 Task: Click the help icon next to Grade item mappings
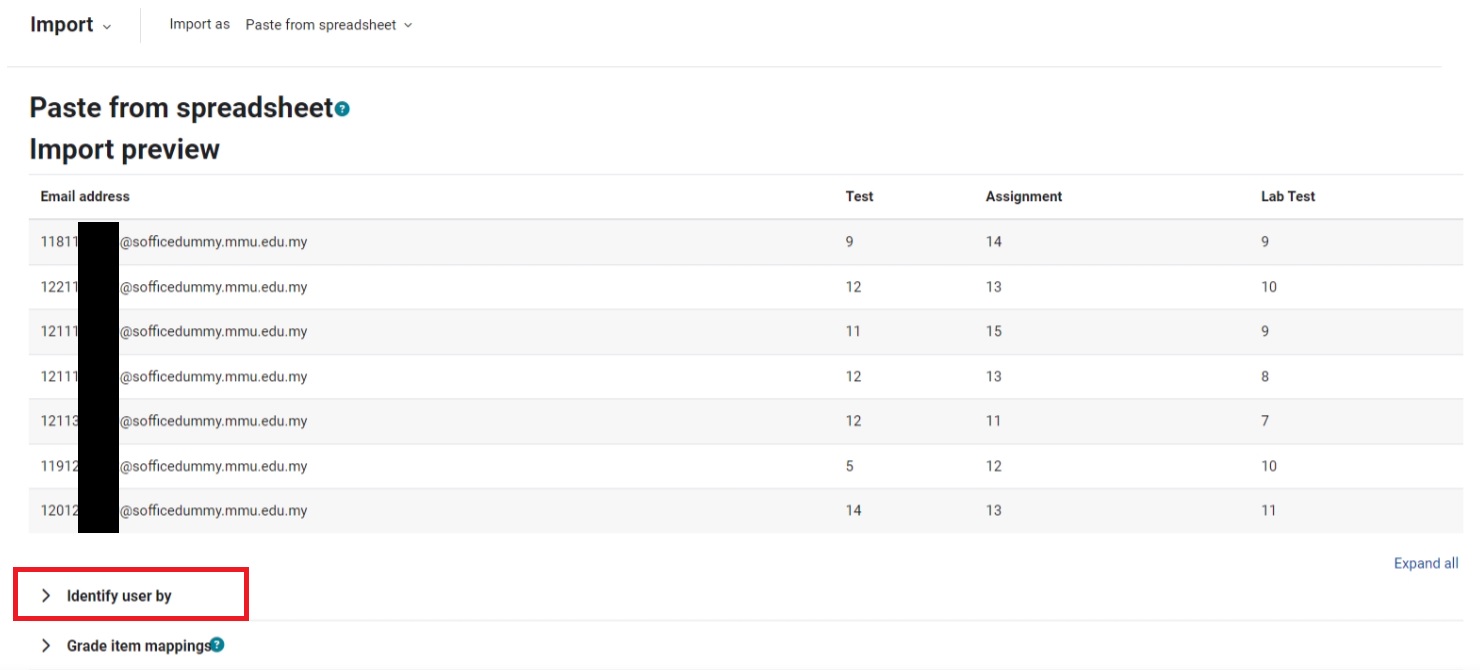tap(217, 645)
